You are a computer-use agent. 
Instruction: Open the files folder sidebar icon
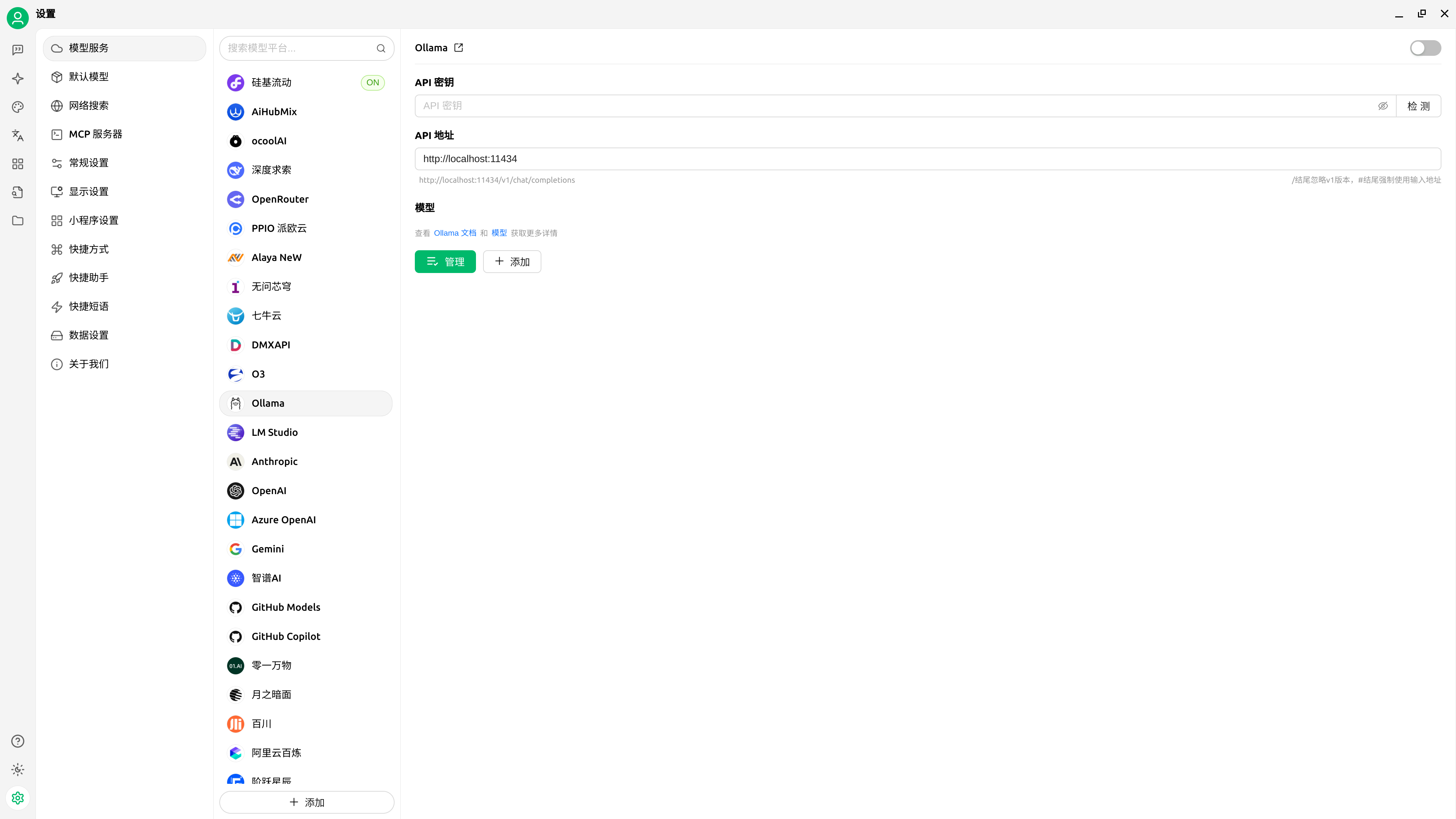point(17,220)
